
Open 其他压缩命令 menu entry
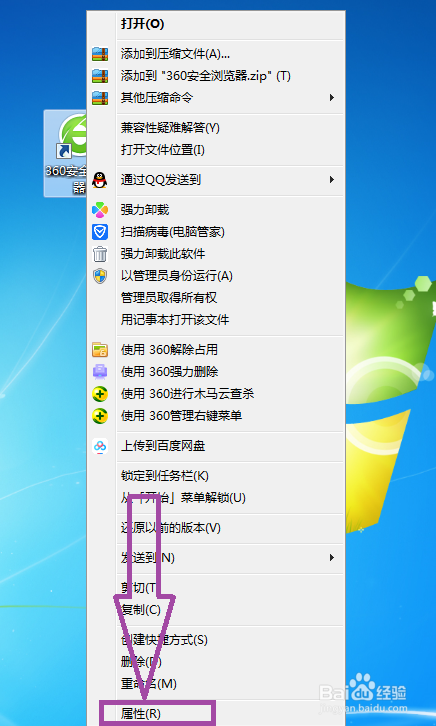point(157,98)
